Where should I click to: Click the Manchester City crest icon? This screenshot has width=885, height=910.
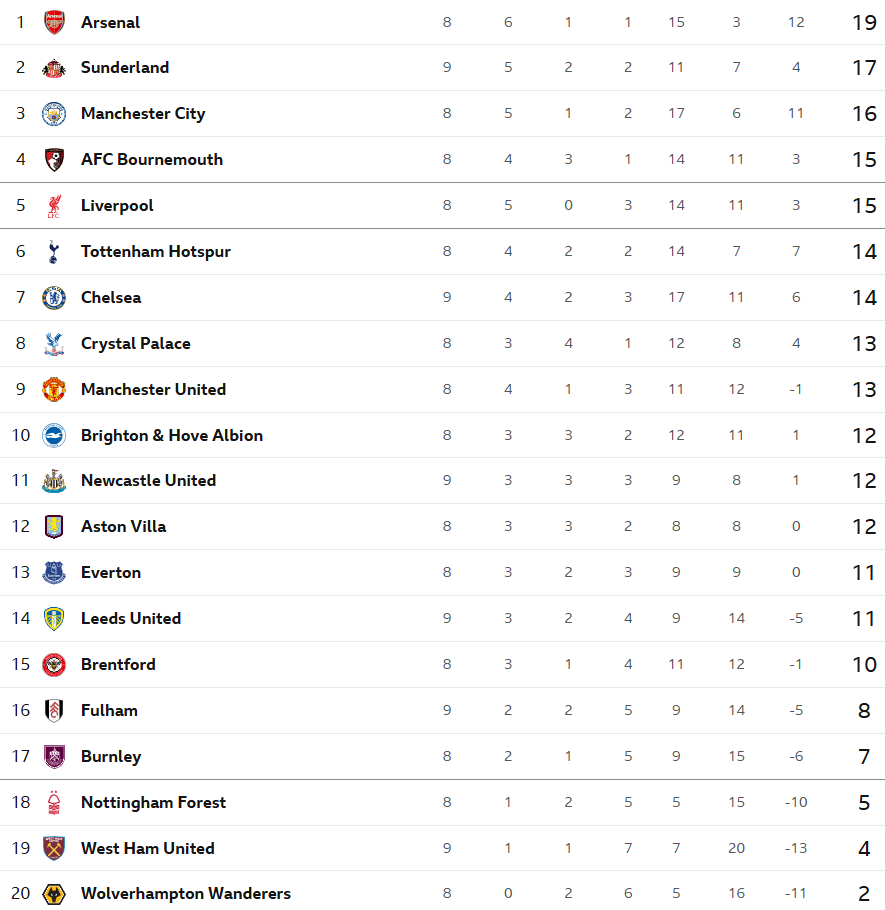pos(54,114)
